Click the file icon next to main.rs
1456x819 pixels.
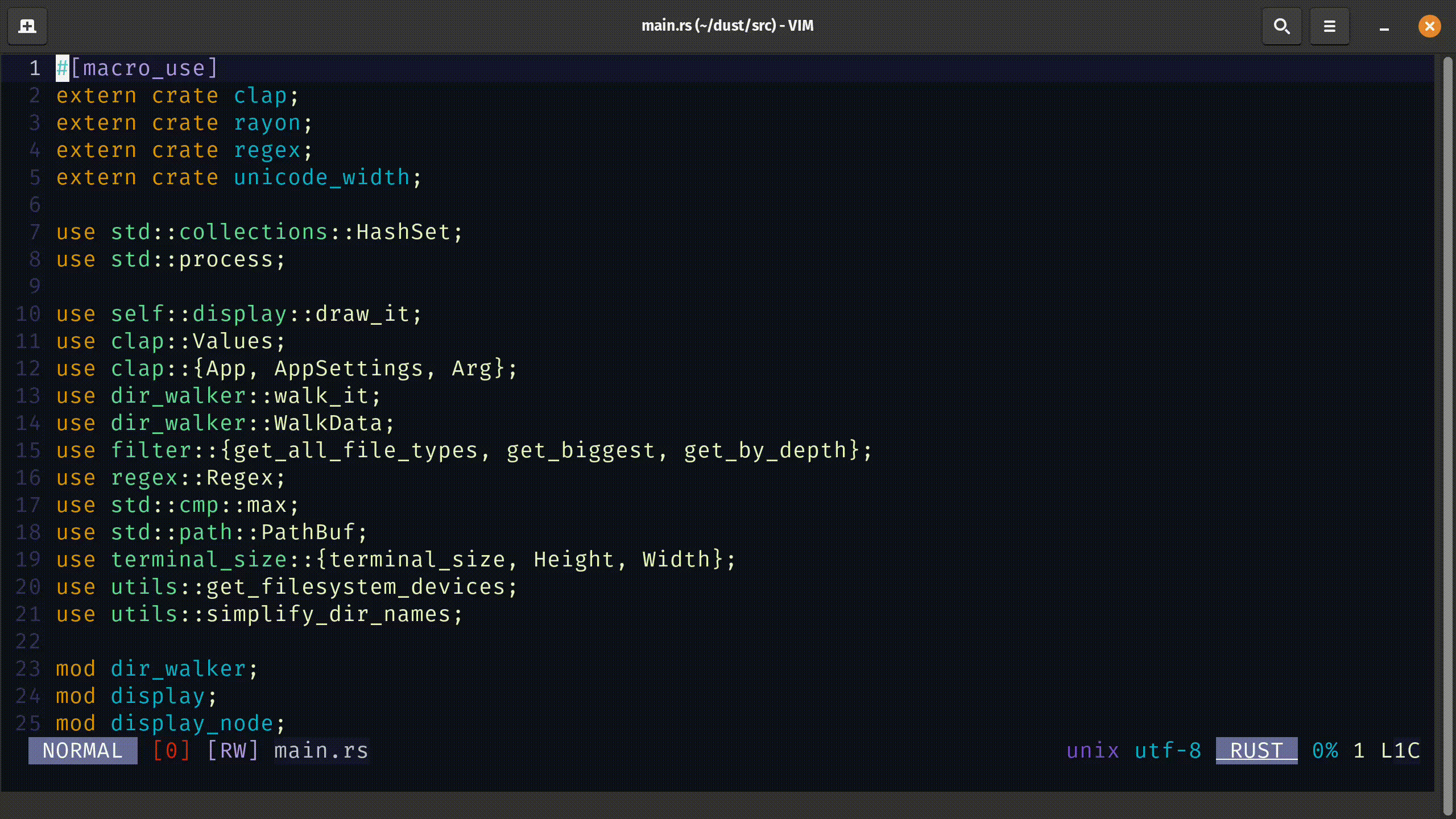tap(27, 26)
